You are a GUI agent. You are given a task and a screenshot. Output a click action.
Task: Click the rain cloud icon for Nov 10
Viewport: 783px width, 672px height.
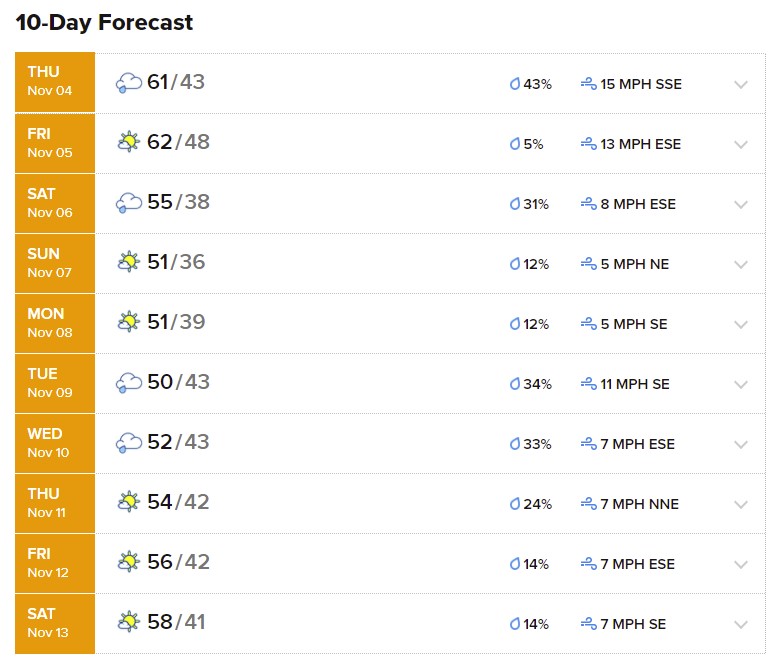129,443
